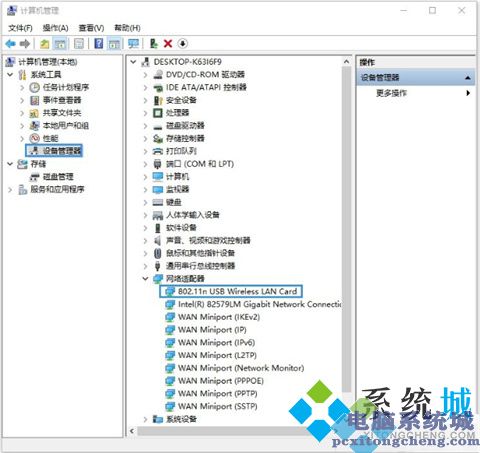Open the 查看(V) menu

91,28
